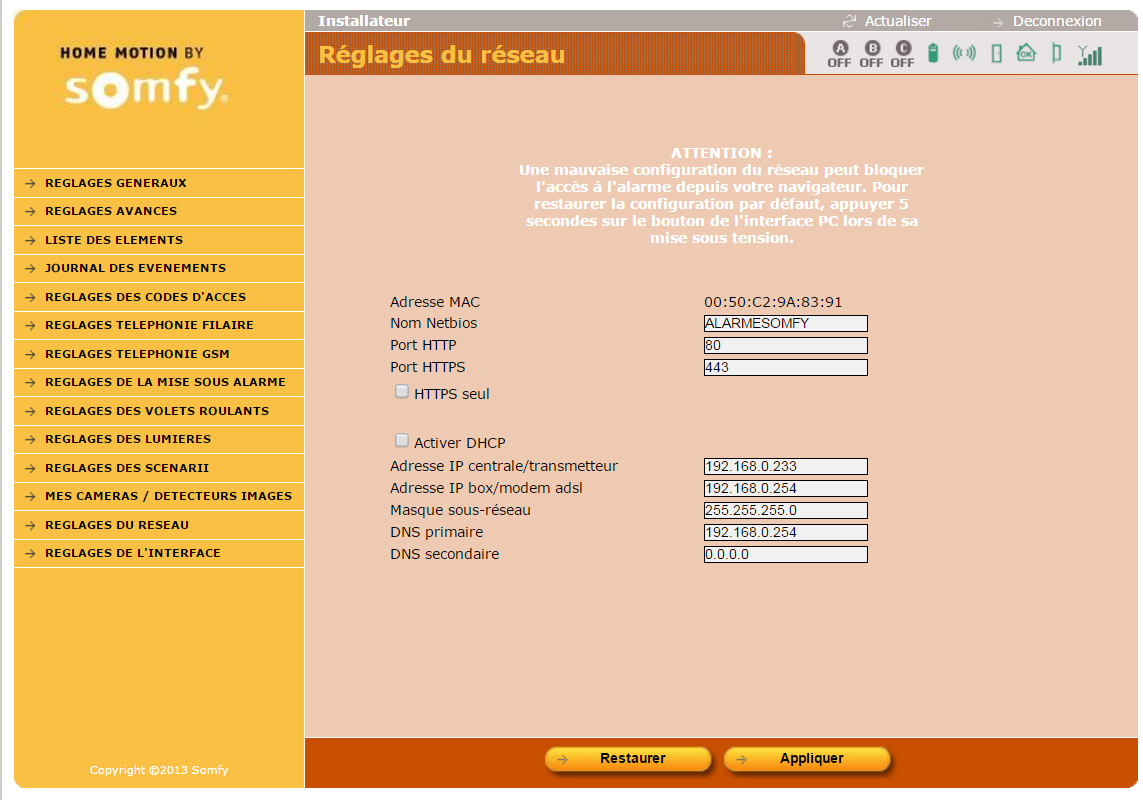Click the green battery status icon
The width and height of the screenshot is (1143, 800).
[x=933, y=54]
